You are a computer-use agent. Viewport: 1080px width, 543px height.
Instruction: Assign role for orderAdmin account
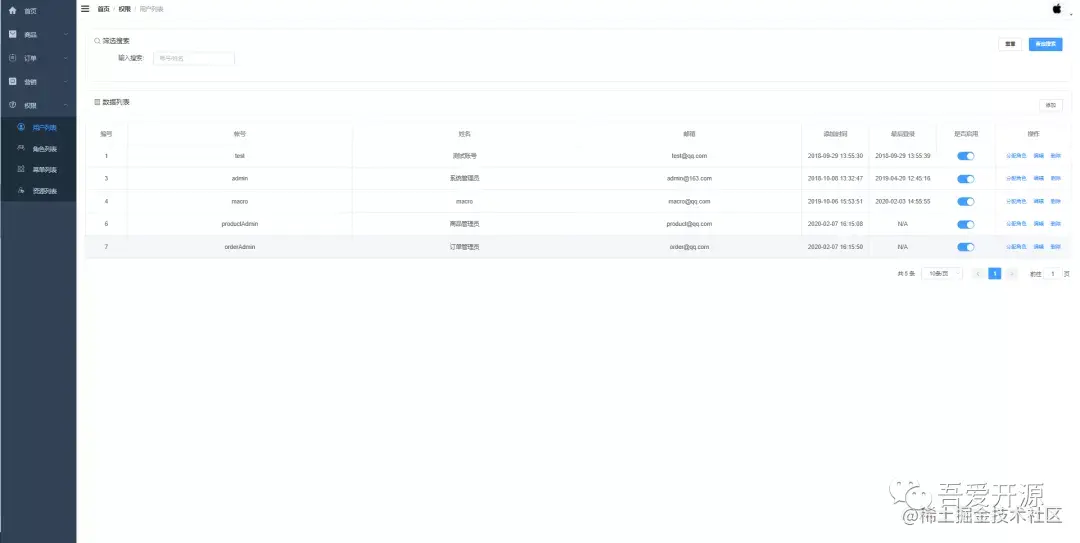coord(1016,247)
